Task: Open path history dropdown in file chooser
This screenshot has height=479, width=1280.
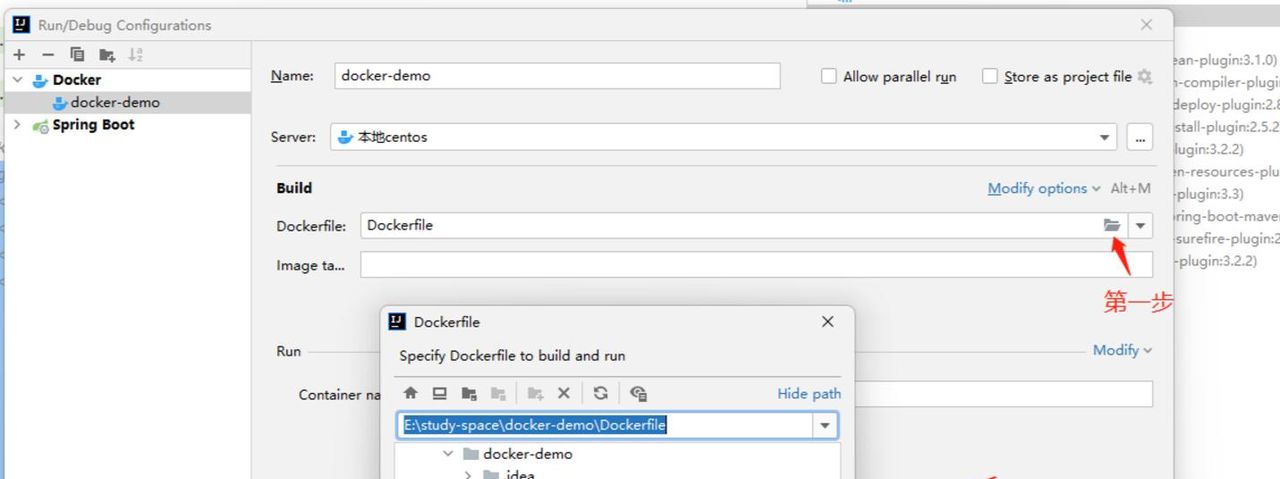Action: coord(825,425)
